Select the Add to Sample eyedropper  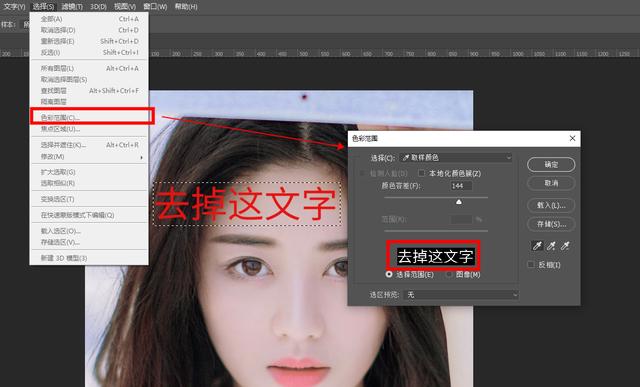click(551, 246)
